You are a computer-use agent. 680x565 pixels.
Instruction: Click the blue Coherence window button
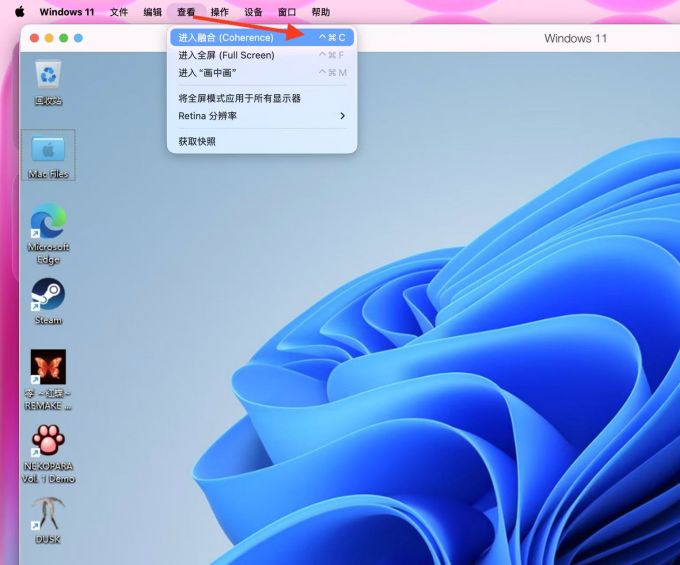point(78,38)
